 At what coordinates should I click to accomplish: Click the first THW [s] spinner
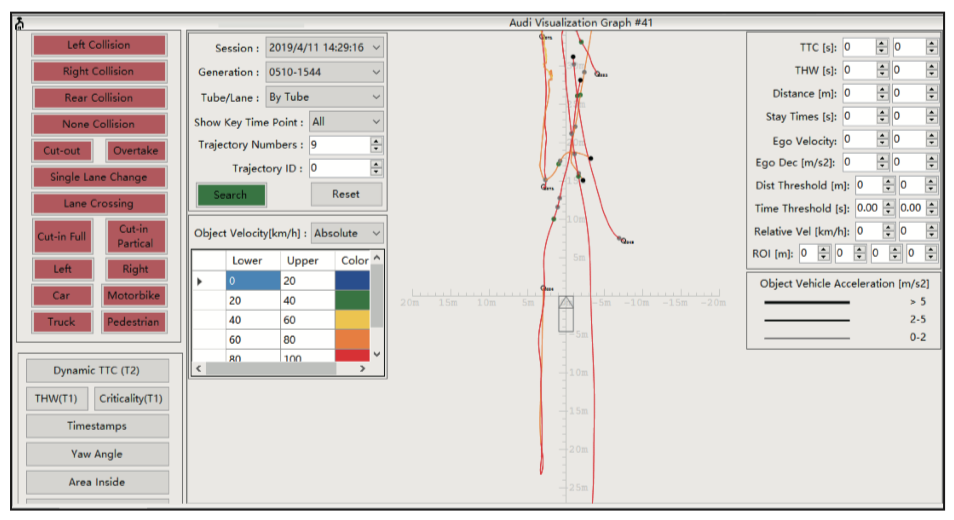click(x=883, y=70)
